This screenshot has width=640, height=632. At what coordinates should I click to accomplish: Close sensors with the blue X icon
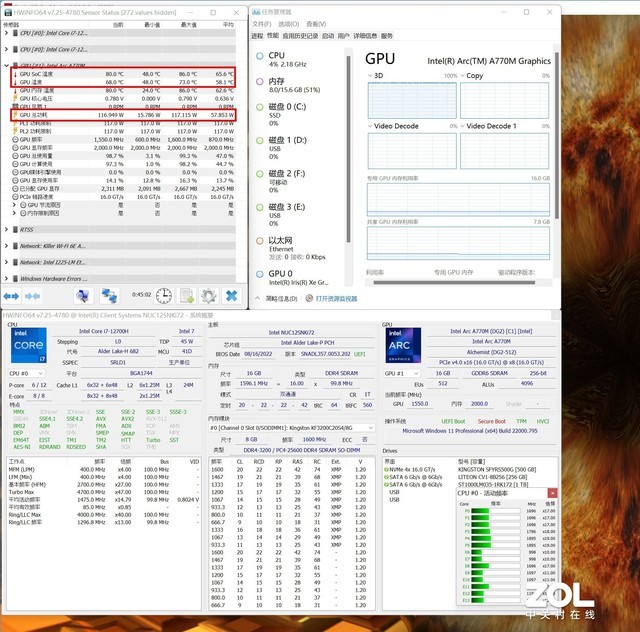[x=232, y=296]
